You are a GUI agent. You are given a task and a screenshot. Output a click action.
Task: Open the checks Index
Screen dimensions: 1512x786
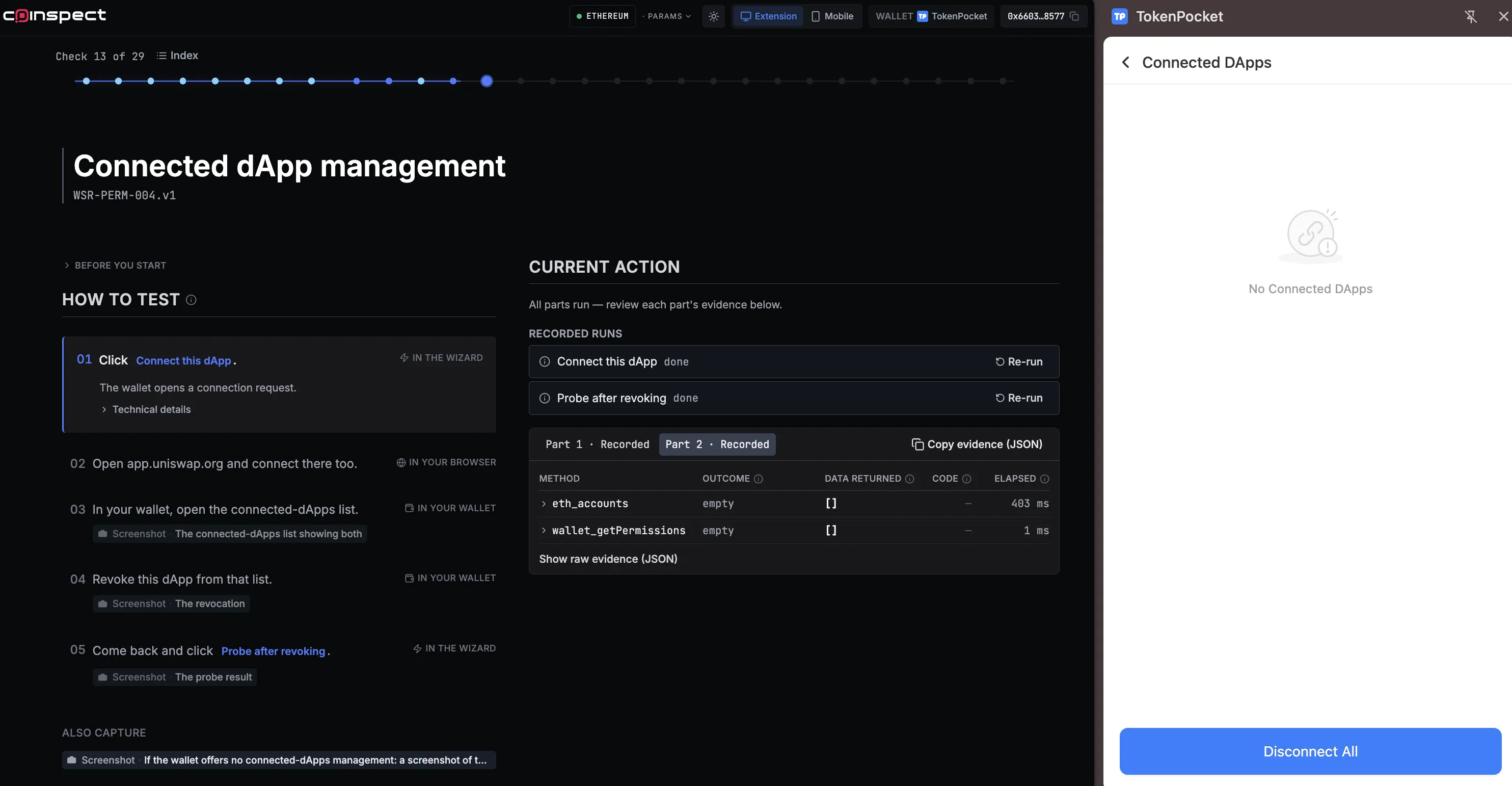(177, 56)
